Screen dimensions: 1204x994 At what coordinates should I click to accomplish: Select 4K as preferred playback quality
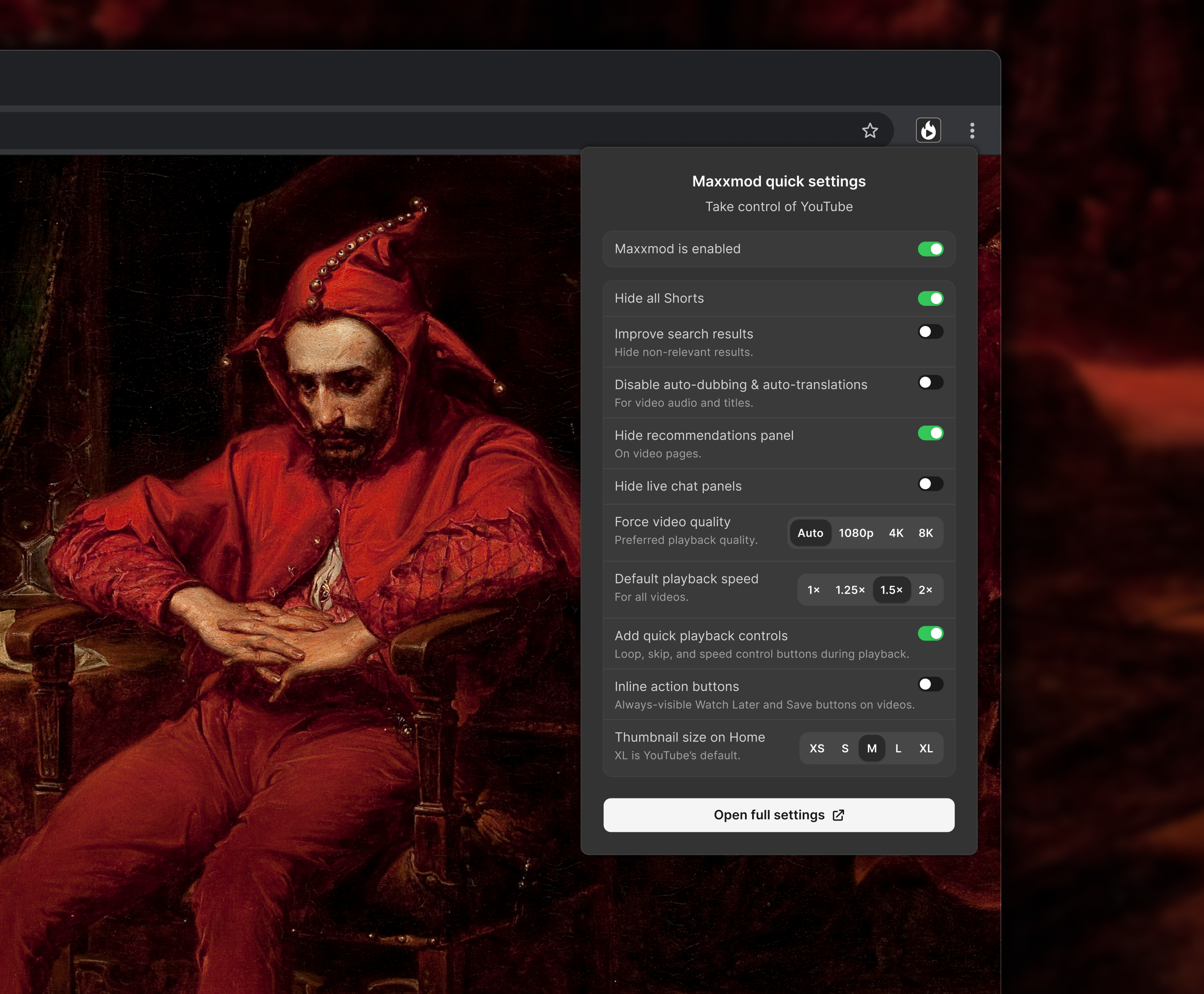point(896,533)
